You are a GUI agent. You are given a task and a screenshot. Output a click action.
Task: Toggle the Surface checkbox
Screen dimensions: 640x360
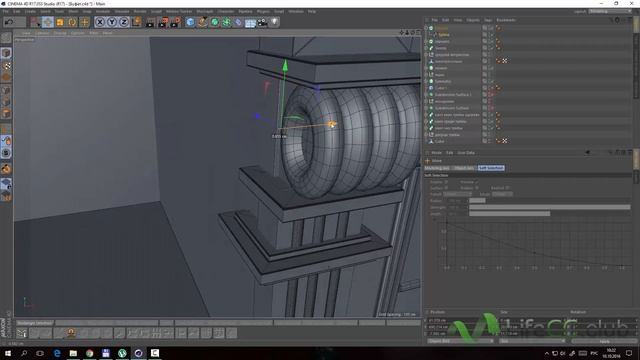pyautogui.click(x=446, y=188)
